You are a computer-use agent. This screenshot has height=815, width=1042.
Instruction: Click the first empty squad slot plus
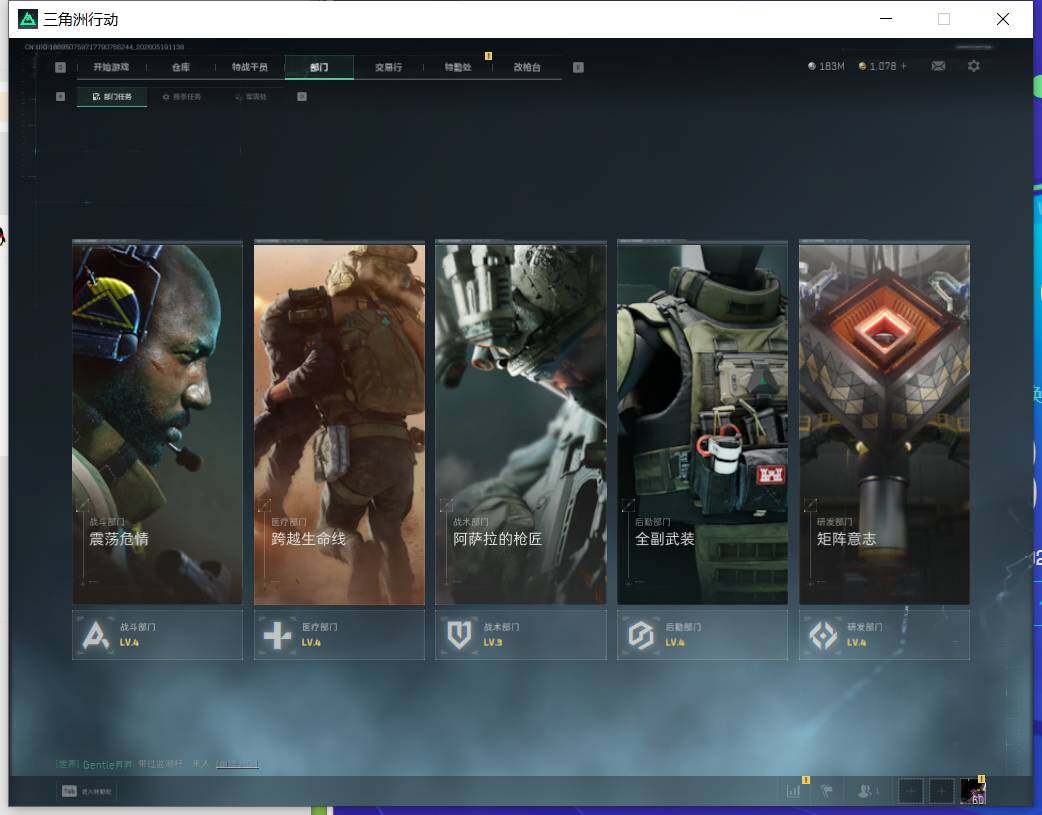910,791
